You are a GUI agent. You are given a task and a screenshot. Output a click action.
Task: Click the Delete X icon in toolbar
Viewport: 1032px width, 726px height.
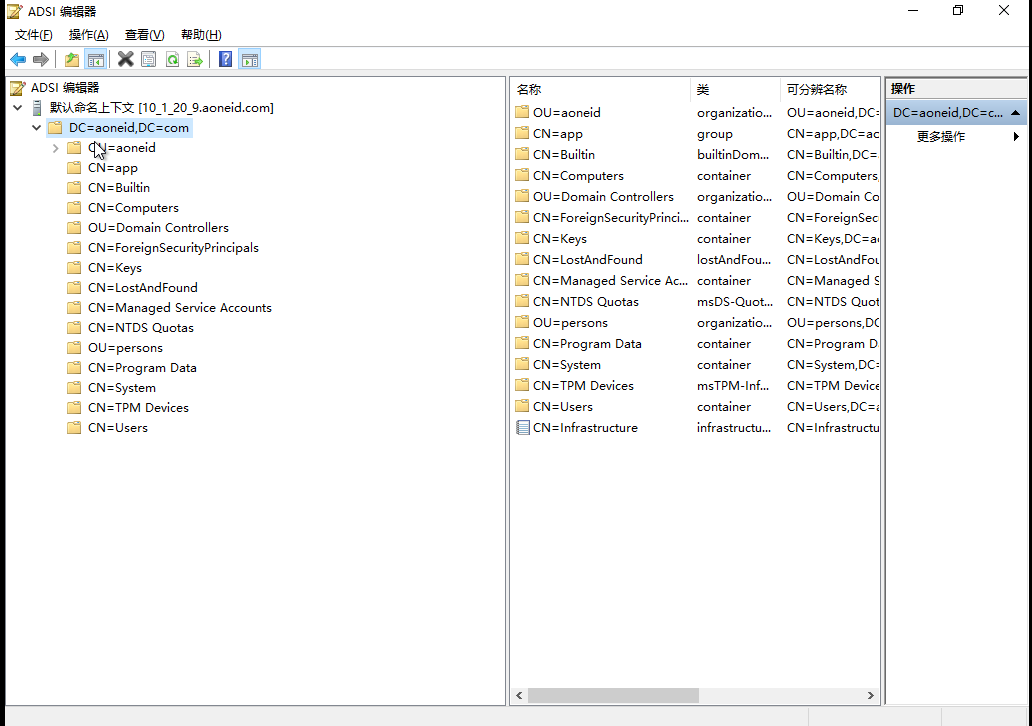click(125, 59)
